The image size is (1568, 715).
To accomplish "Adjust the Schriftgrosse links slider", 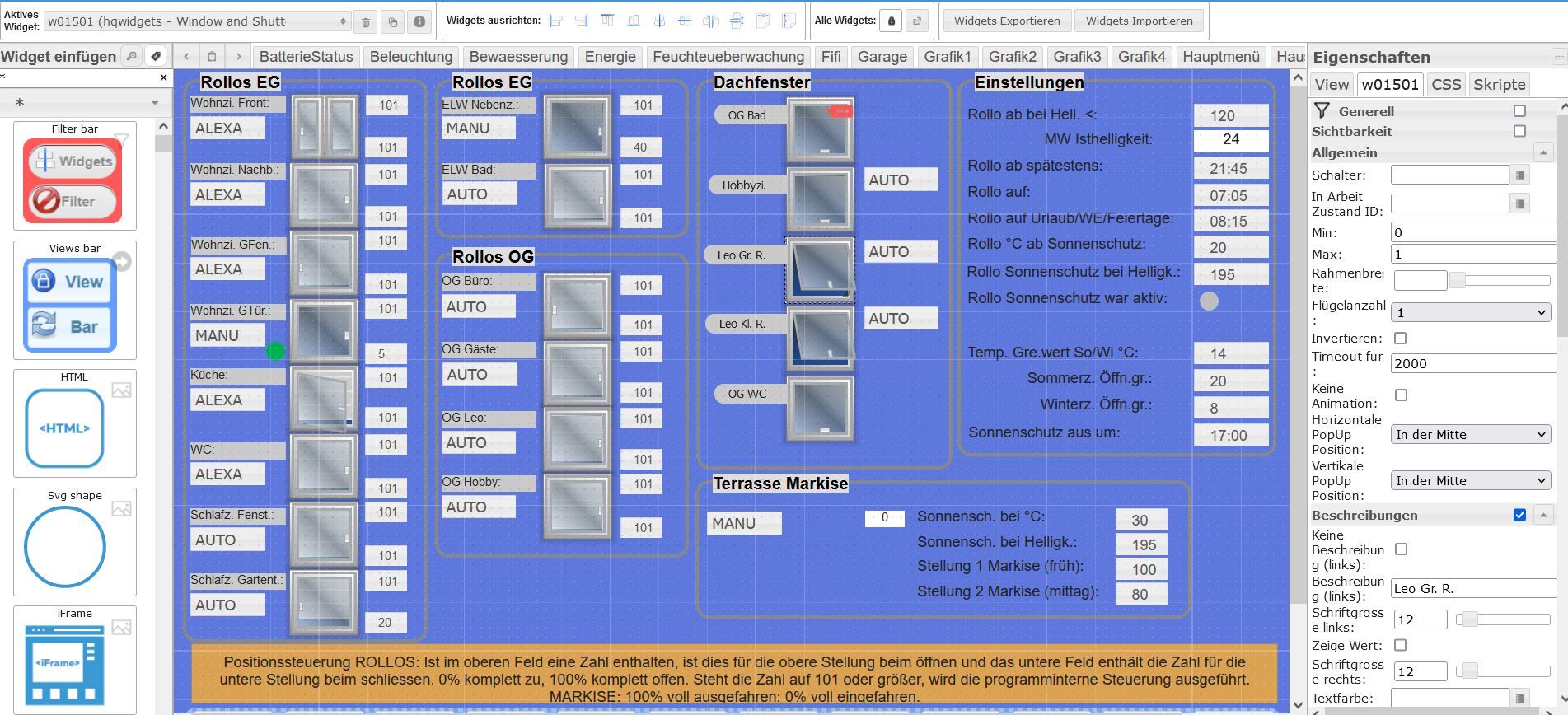I will pyautogui.click(x=1503, y=619).
